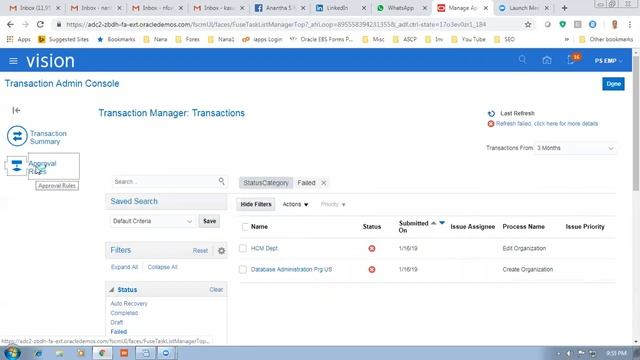Click the Last Refresh icon
640x360 pixels.
[x=491, y=113]
